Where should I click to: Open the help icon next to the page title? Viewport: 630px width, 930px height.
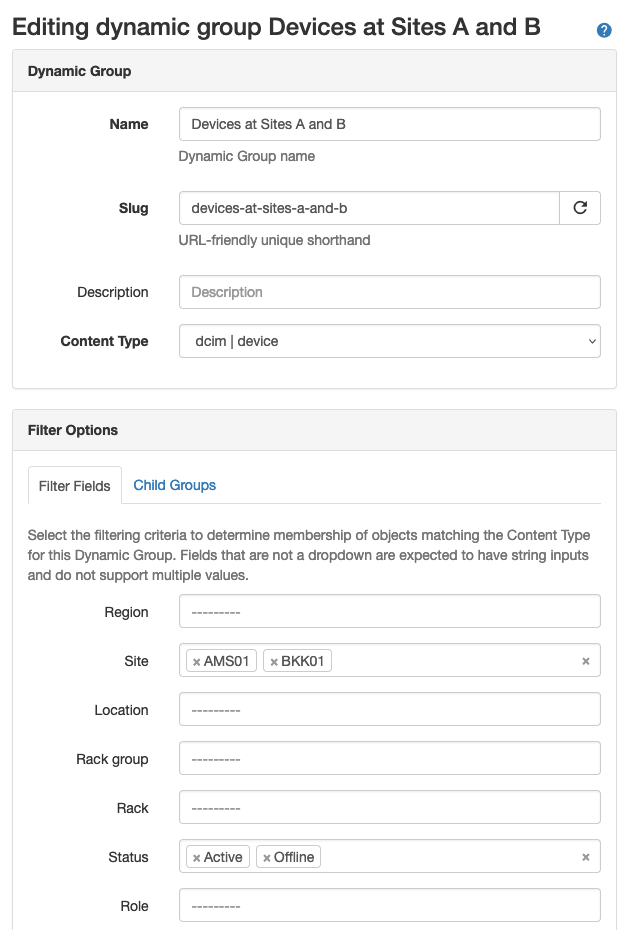(x=603, y=30)
